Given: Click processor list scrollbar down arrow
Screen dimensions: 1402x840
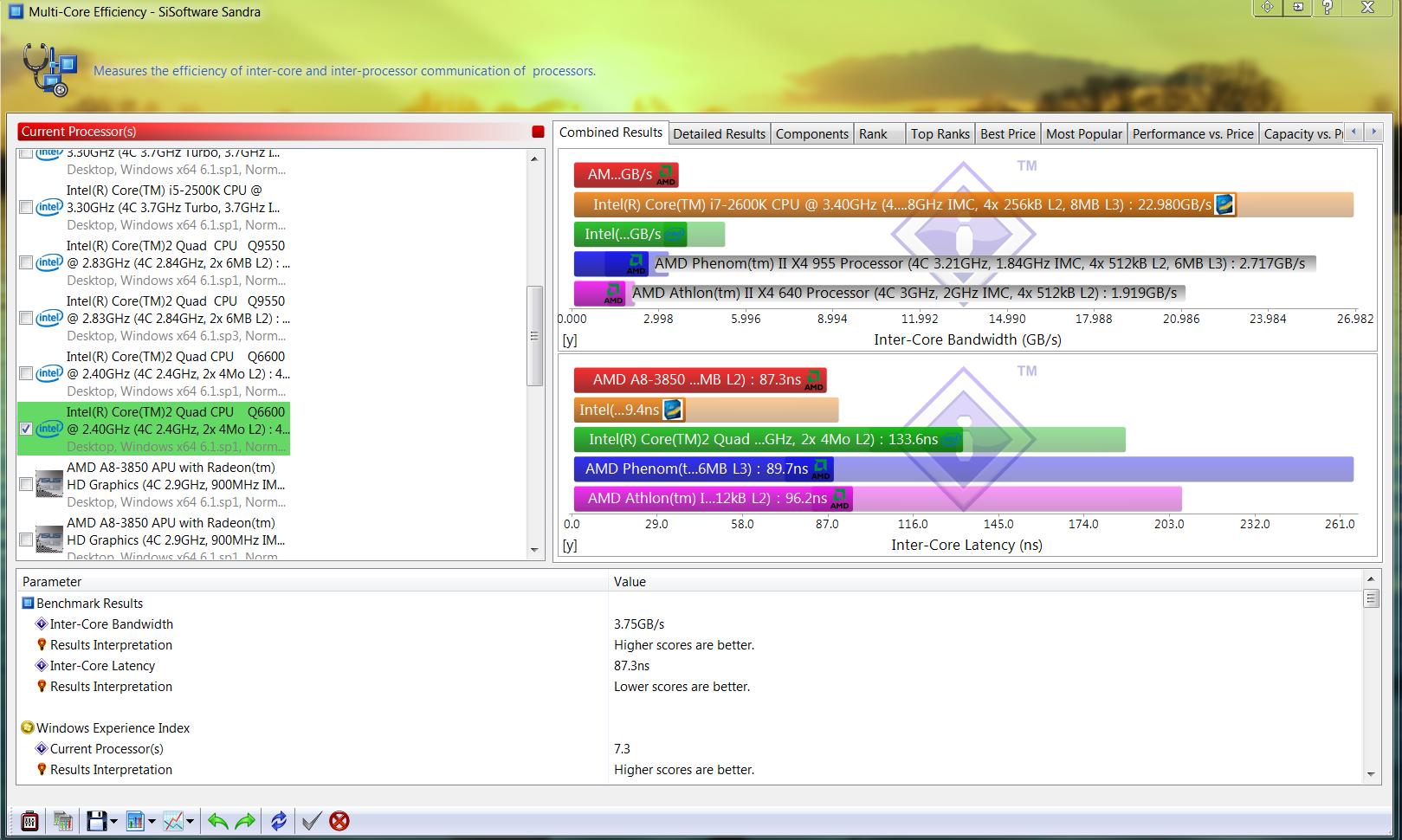Looking at the screenshot, I should click(x=534, y=550).
